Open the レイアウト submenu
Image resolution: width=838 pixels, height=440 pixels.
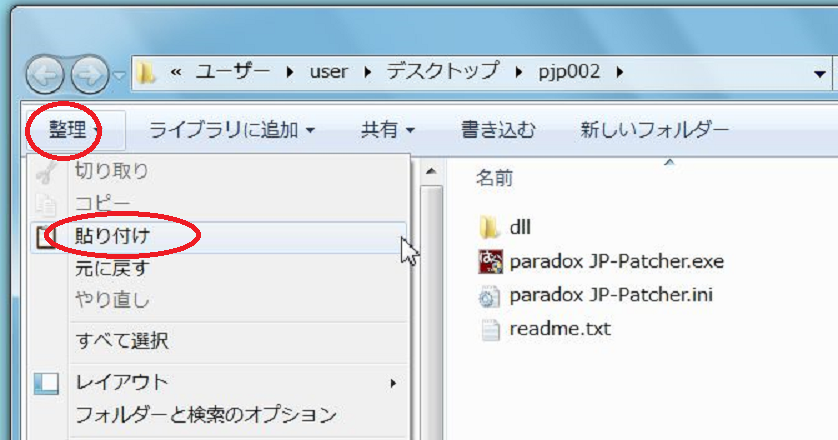point(219,383)
